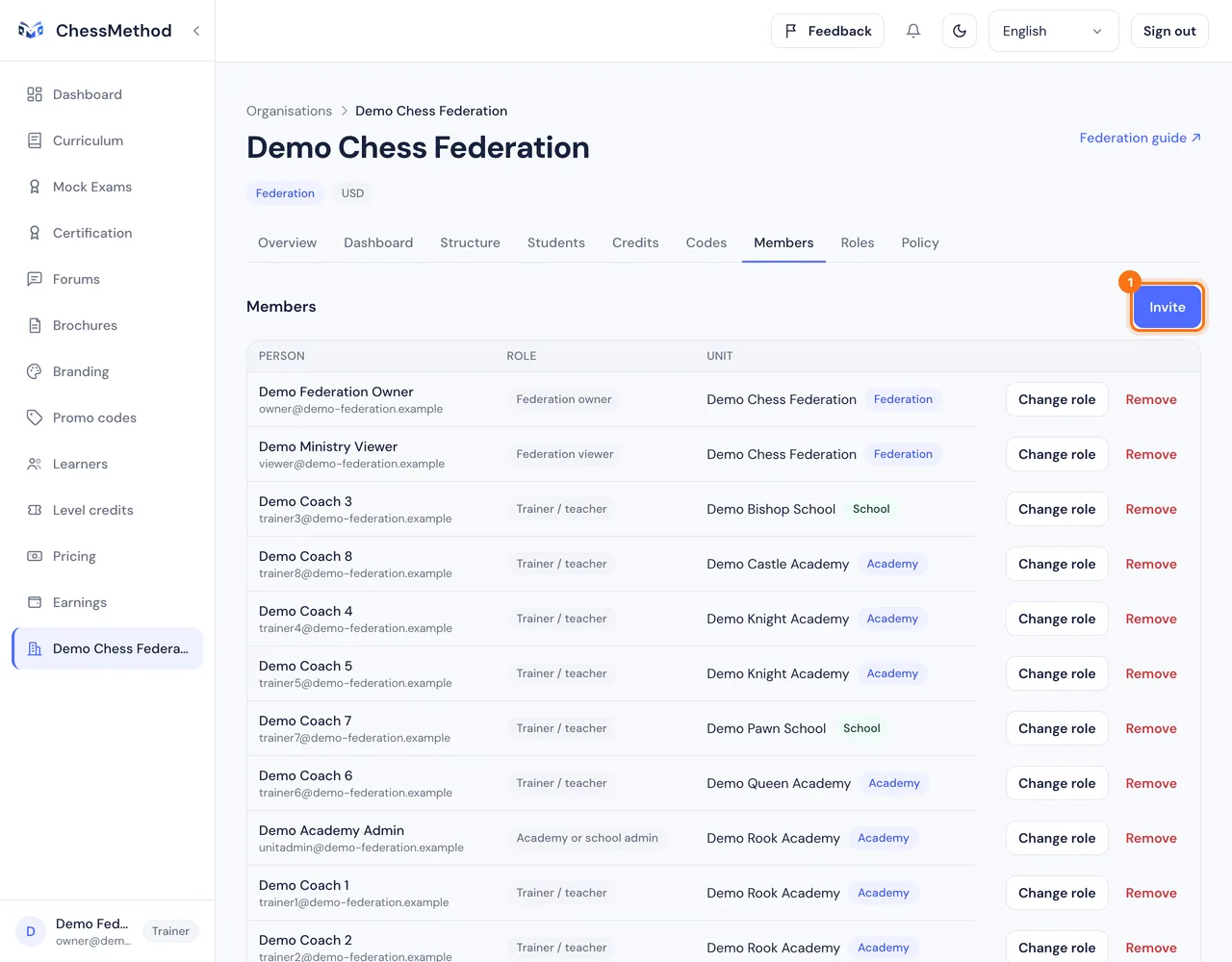Click the notifications bell icon
1232x962 pixels.
coord(913,31)
